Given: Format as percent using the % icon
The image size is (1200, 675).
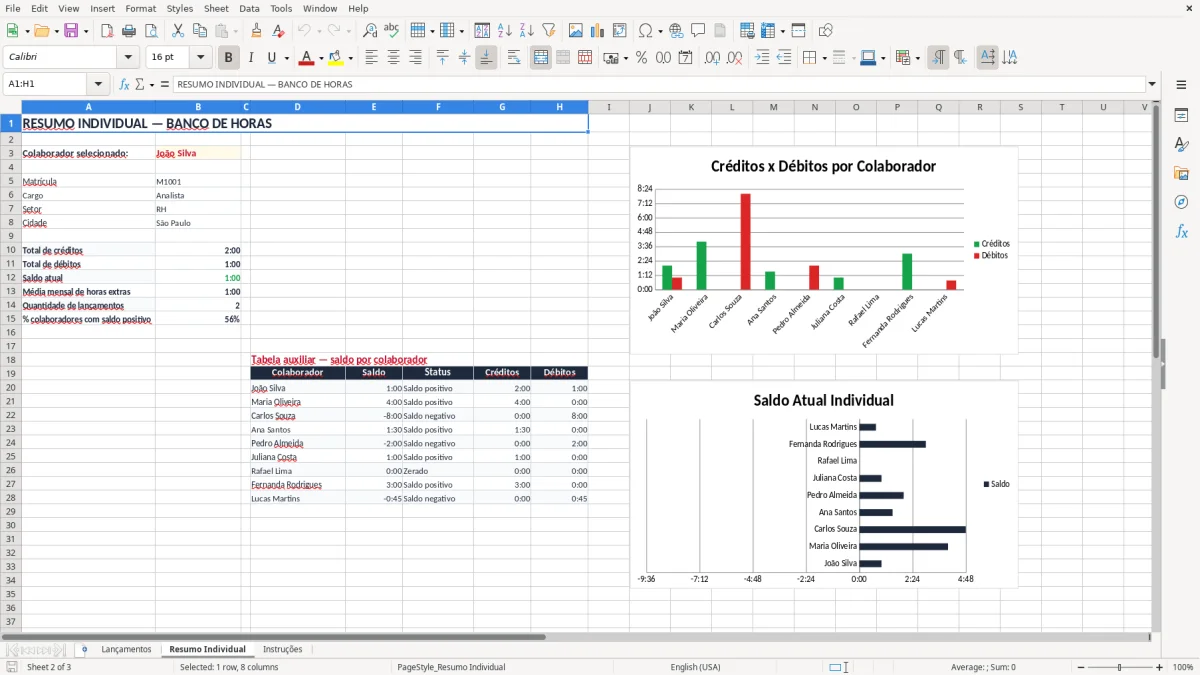Looking at the screenshot, I should [641, 58].
